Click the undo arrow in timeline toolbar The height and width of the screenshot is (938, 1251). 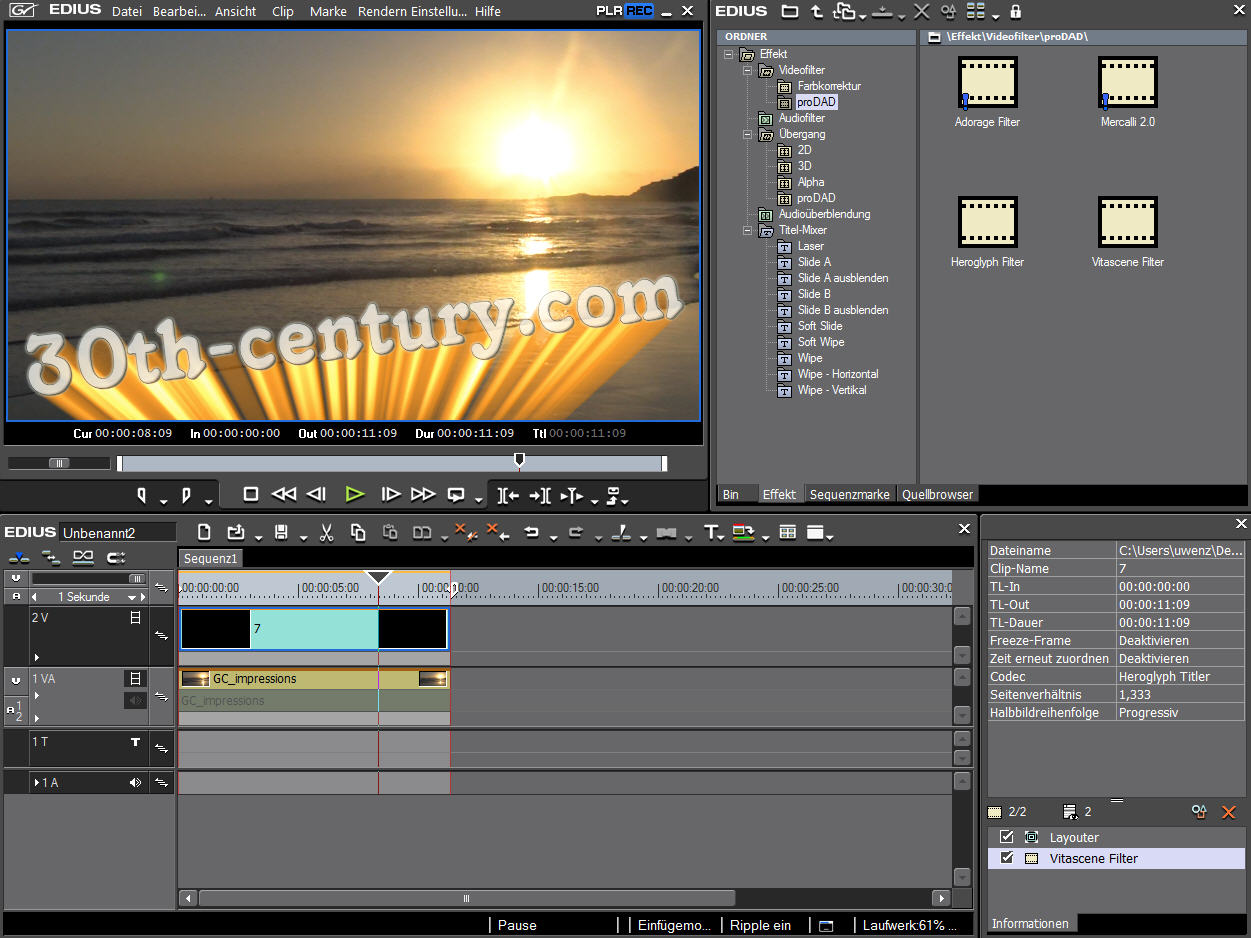pyautogui.click(x=532, y=532)
